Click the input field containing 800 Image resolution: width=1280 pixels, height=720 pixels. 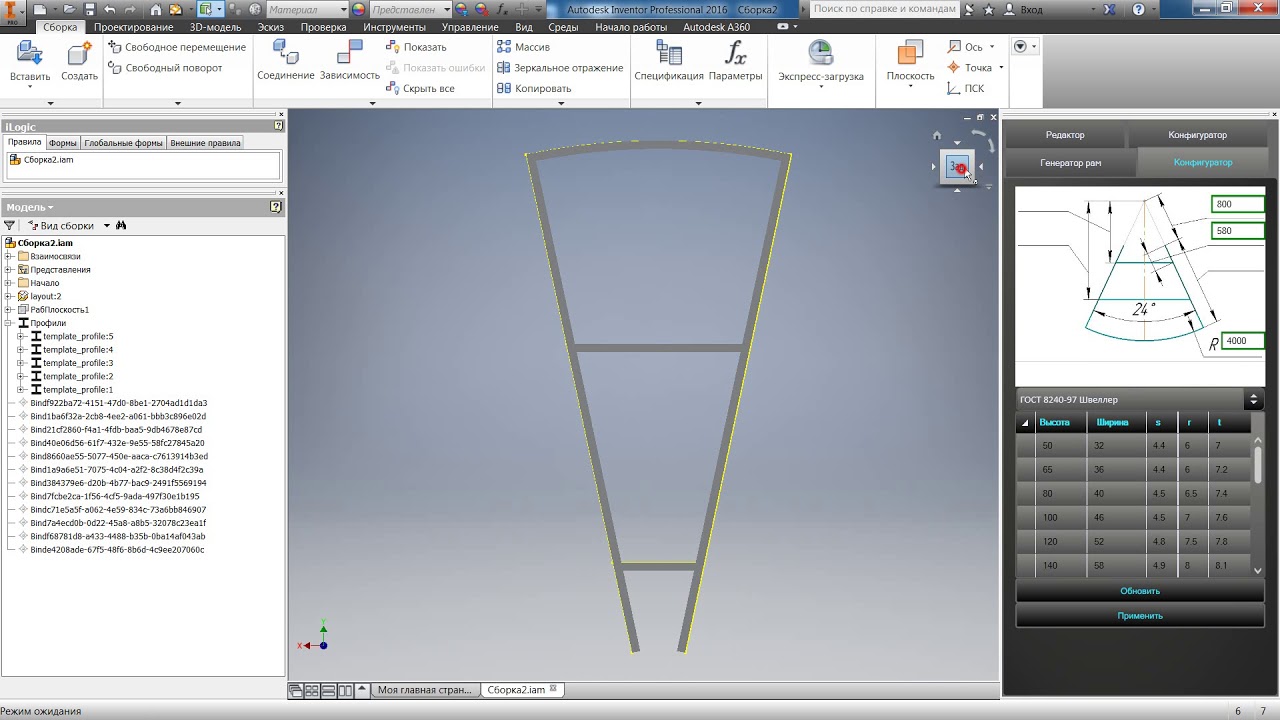pos(1238,204)
